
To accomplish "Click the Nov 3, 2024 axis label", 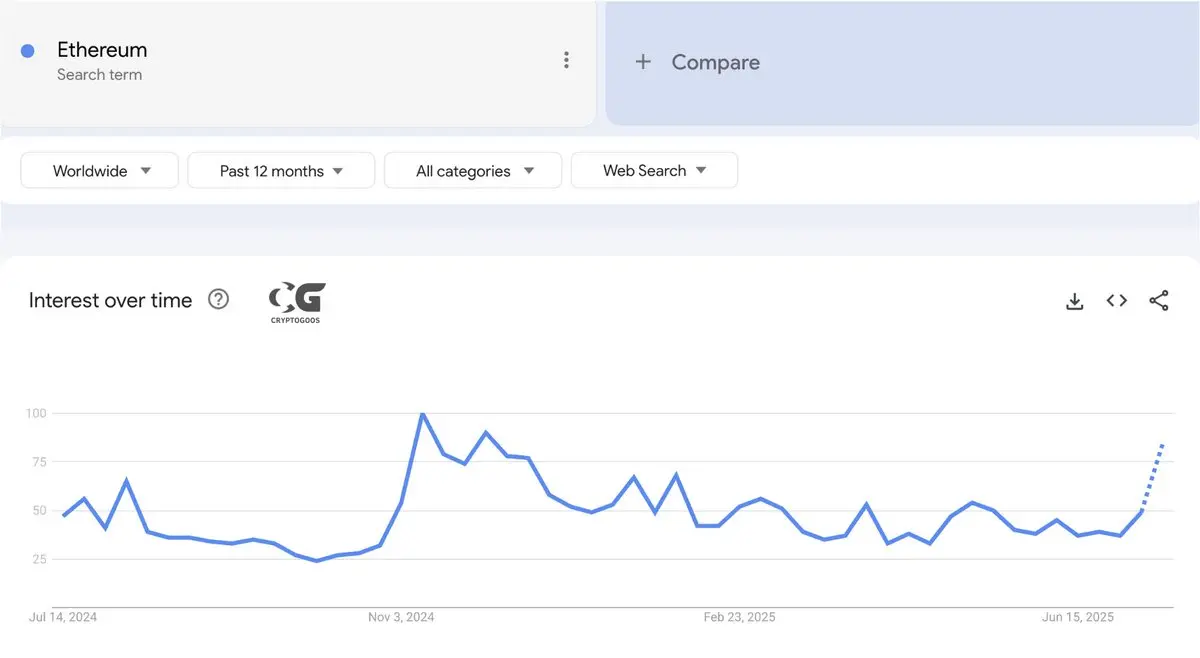I will point(401,617).
